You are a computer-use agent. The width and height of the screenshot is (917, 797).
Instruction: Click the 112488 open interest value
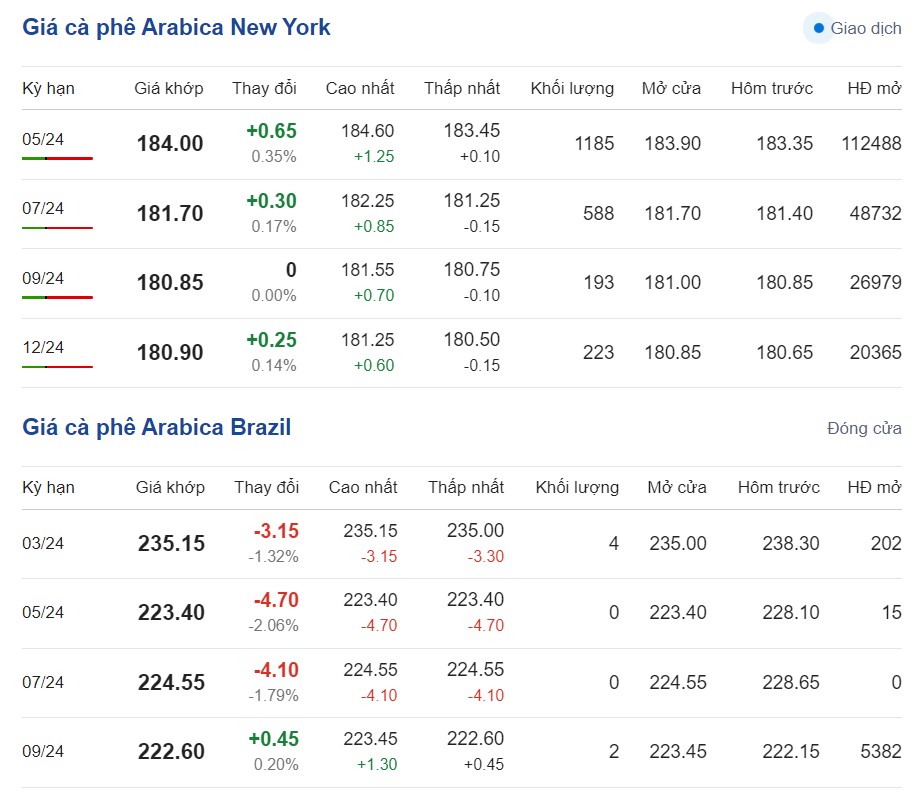(872, 144)
